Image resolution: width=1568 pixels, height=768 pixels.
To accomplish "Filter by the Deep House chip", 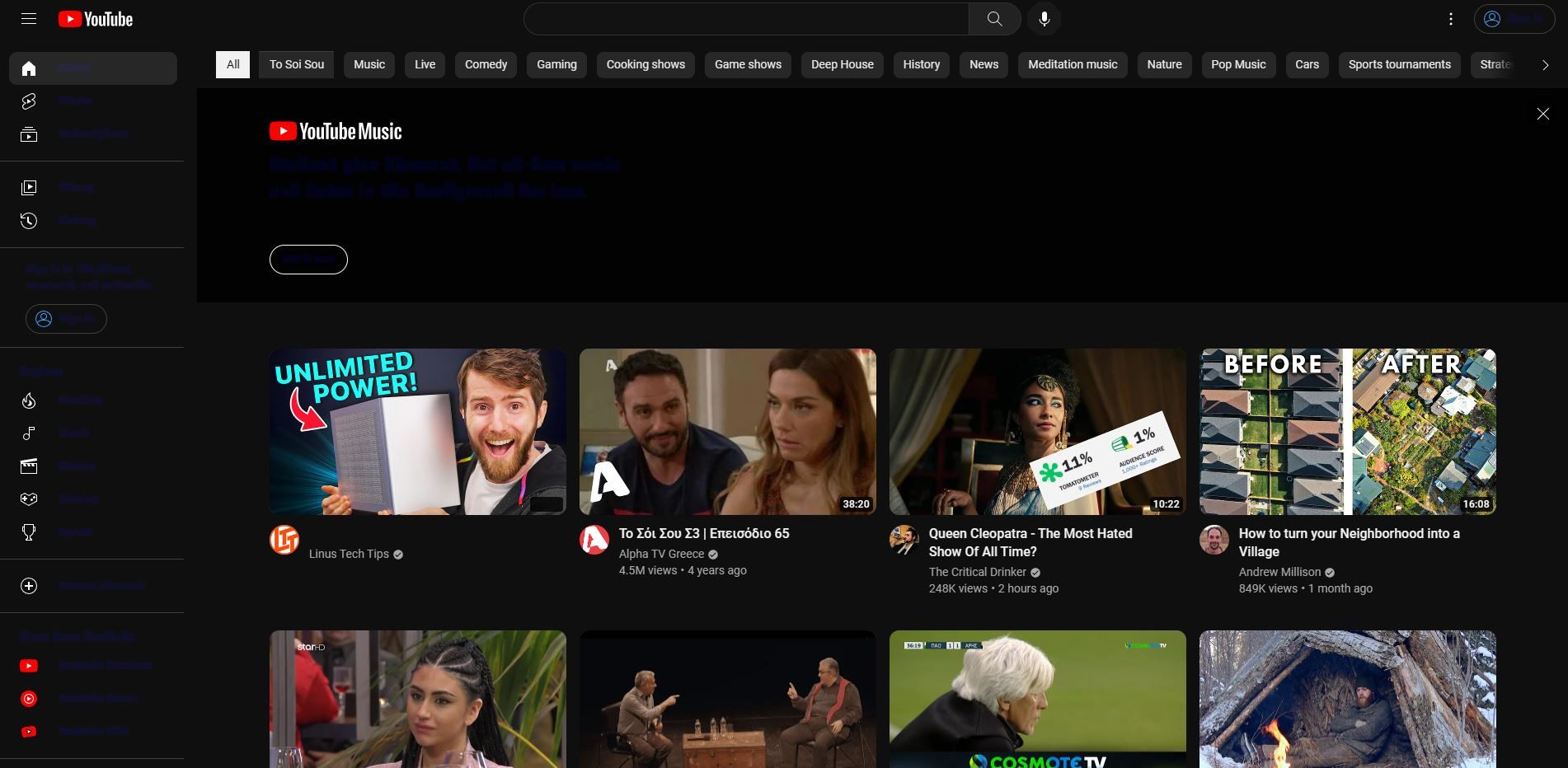I will [843, 65].
